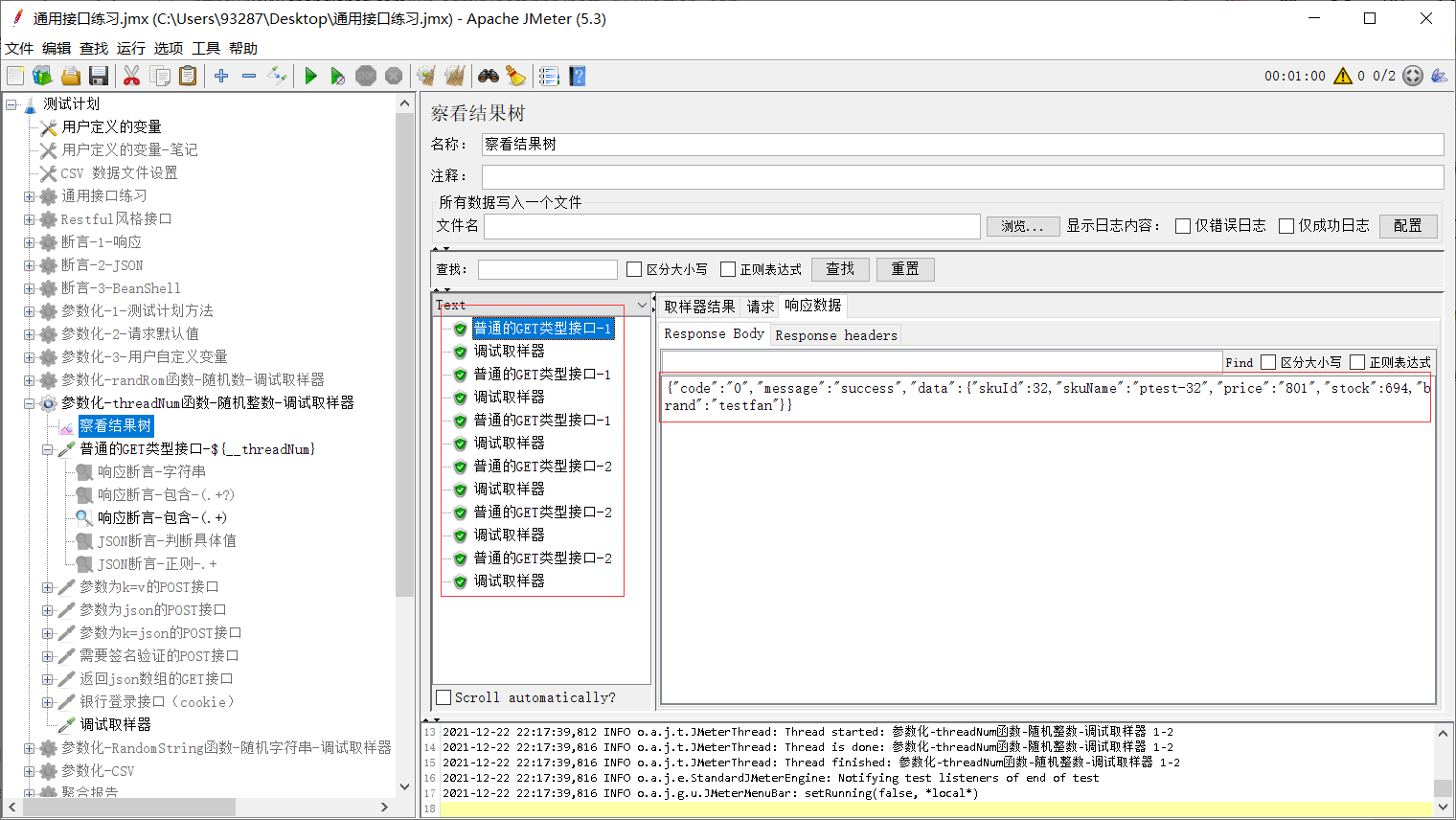Open the 文件 menu

[x=19, y=48]
